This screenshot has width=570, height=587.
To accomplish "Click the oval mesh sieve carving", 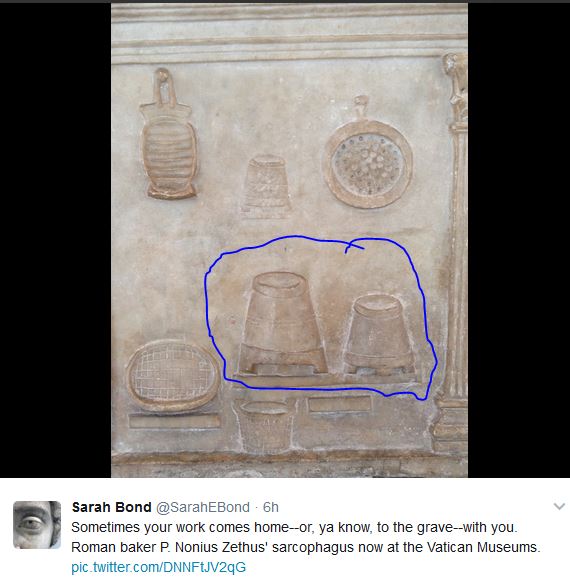I will 173,376.
